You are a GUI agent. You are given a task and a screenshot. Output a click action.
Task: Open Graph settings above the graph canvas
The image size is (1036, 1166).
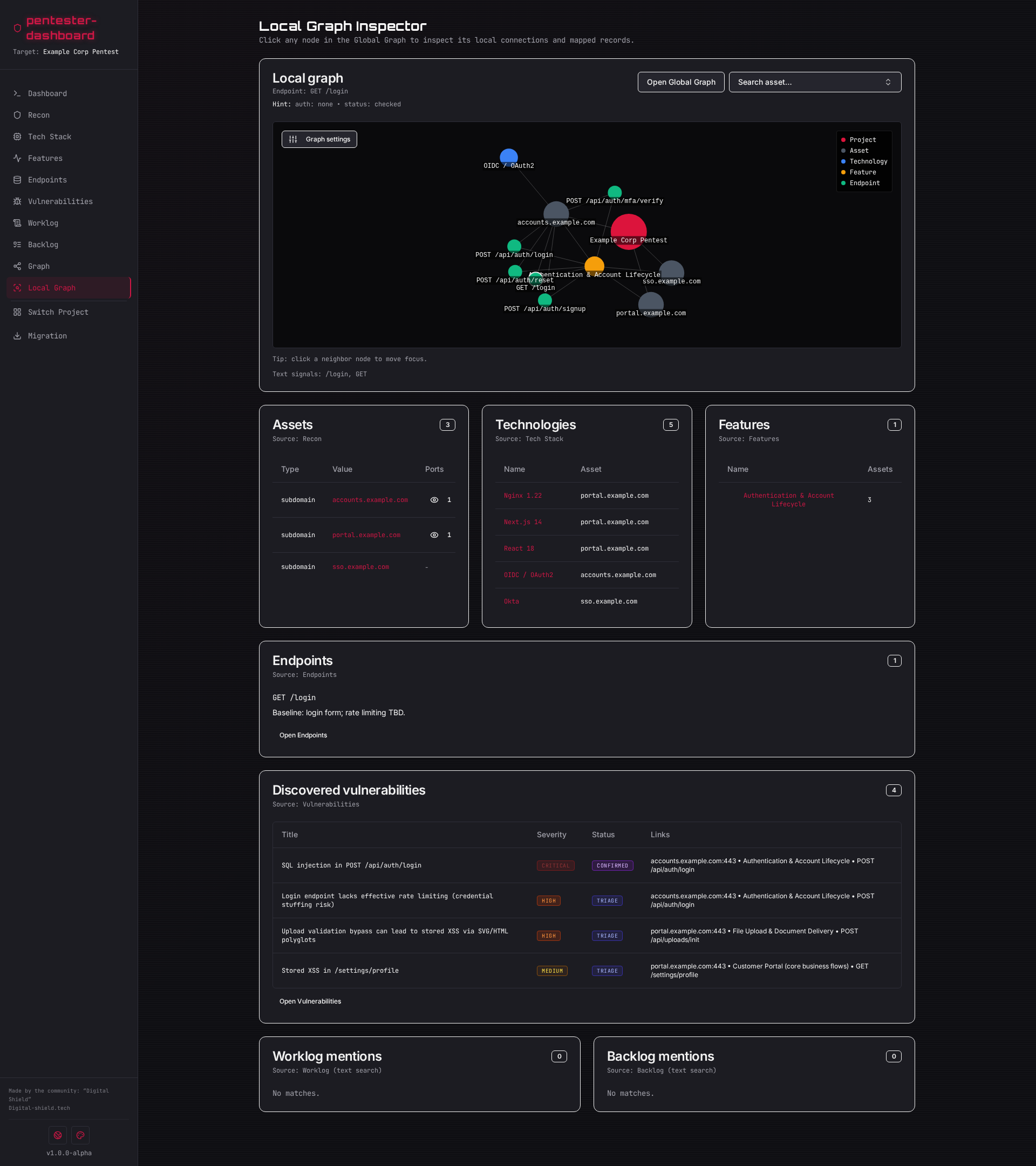click(x=319, y=139)
